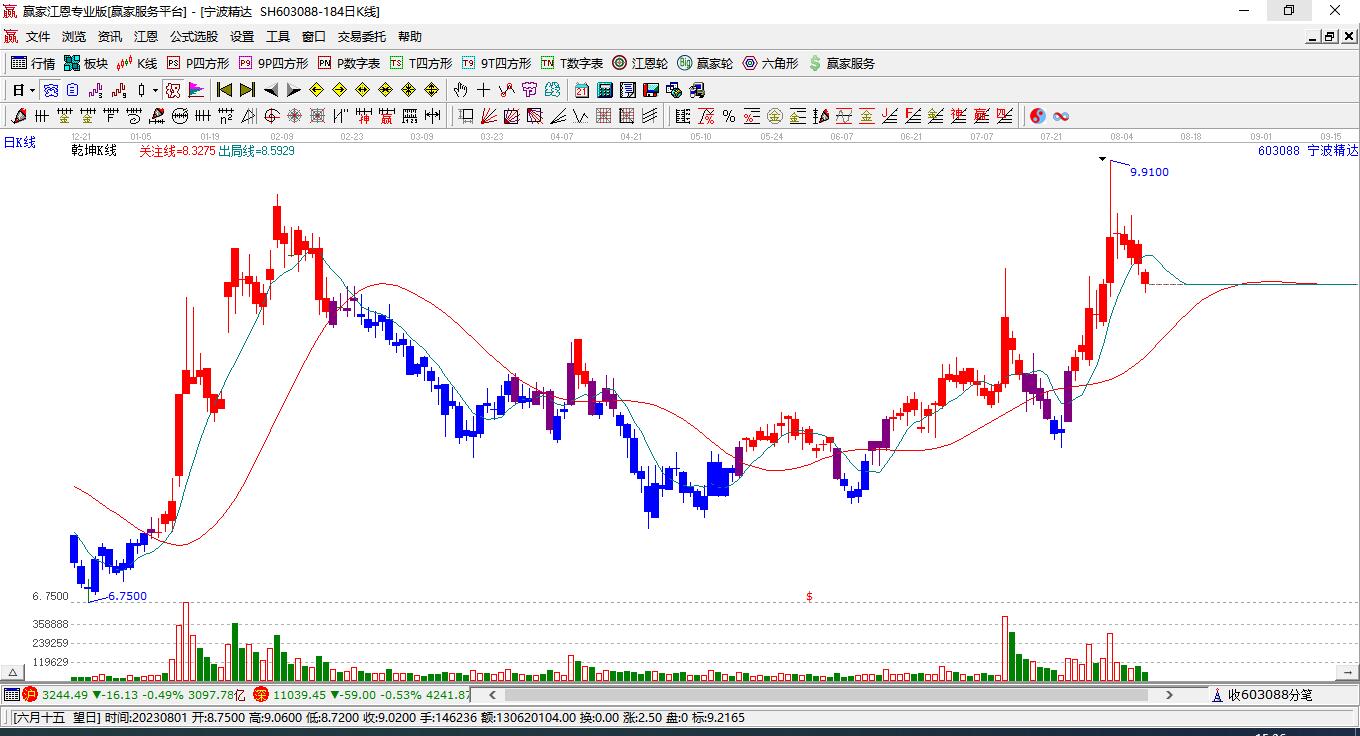Screen dimensions: 1360x736
Task: Toggle the 日K线 chart label
Action: pyautogui.click(x=19, y=143)
